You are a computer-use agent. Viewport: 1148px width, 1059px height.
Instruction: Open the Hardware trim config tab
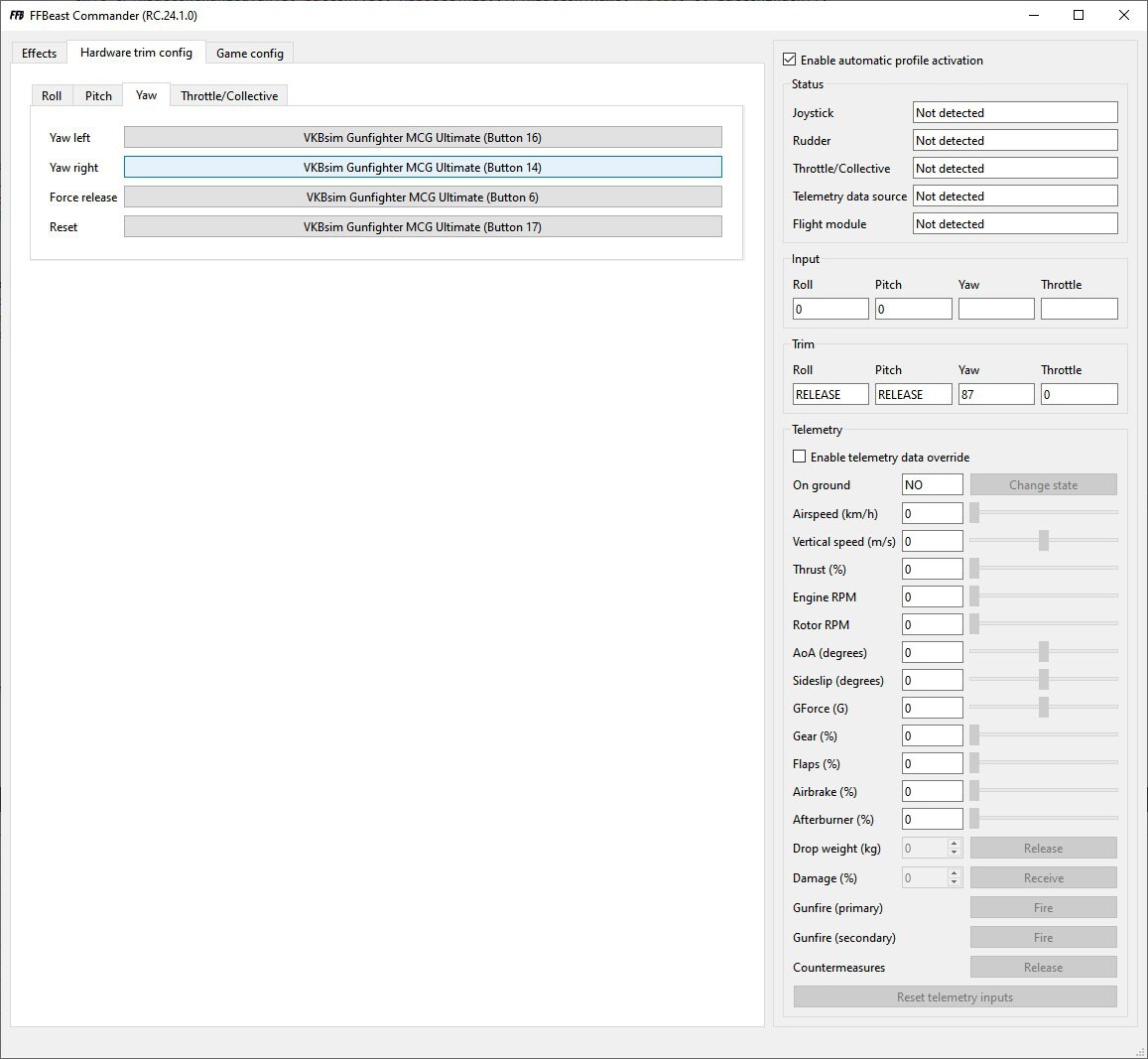click(136, 52)
